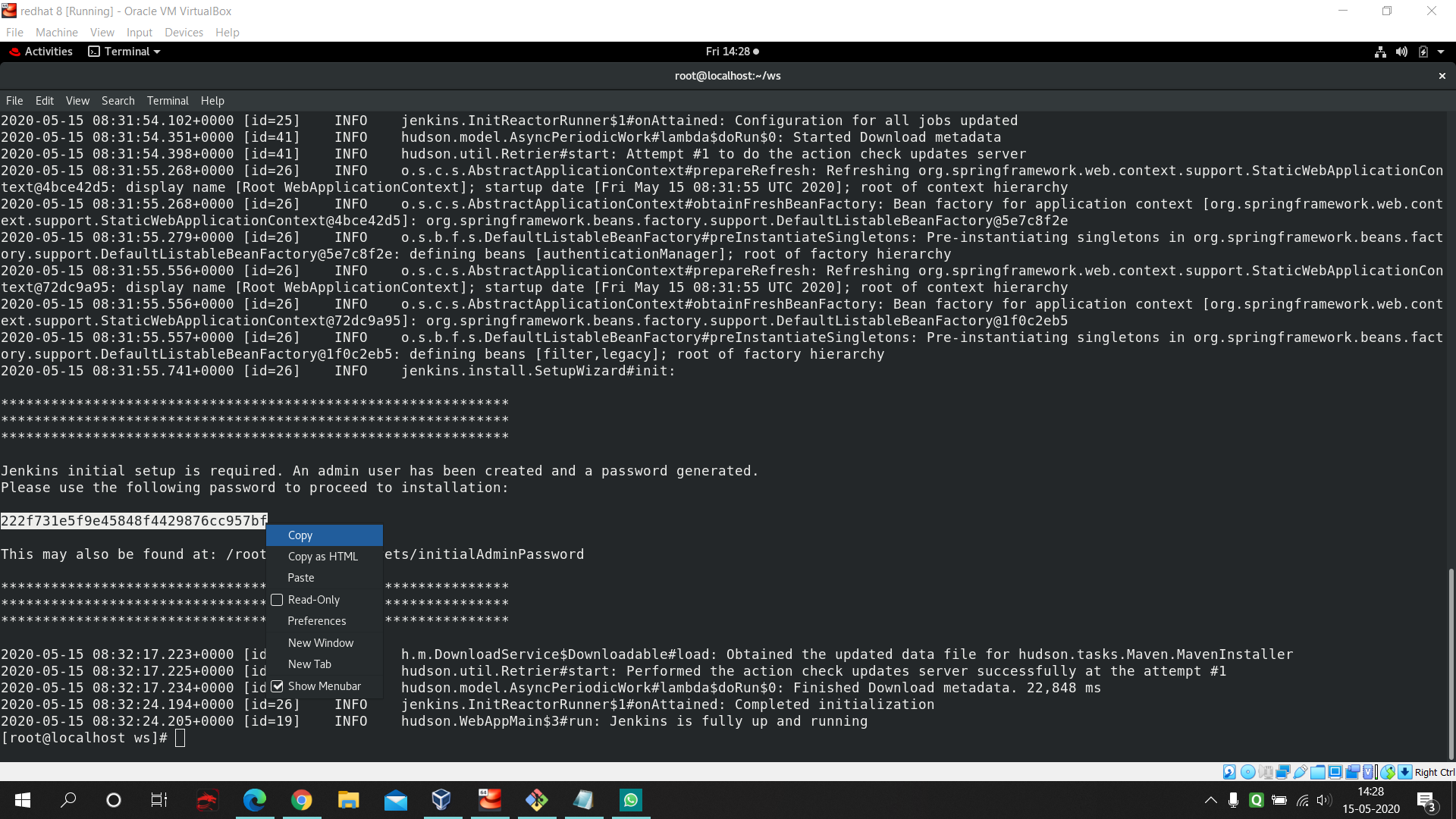Open Cortana from the taskbar

tap(114, 800)
